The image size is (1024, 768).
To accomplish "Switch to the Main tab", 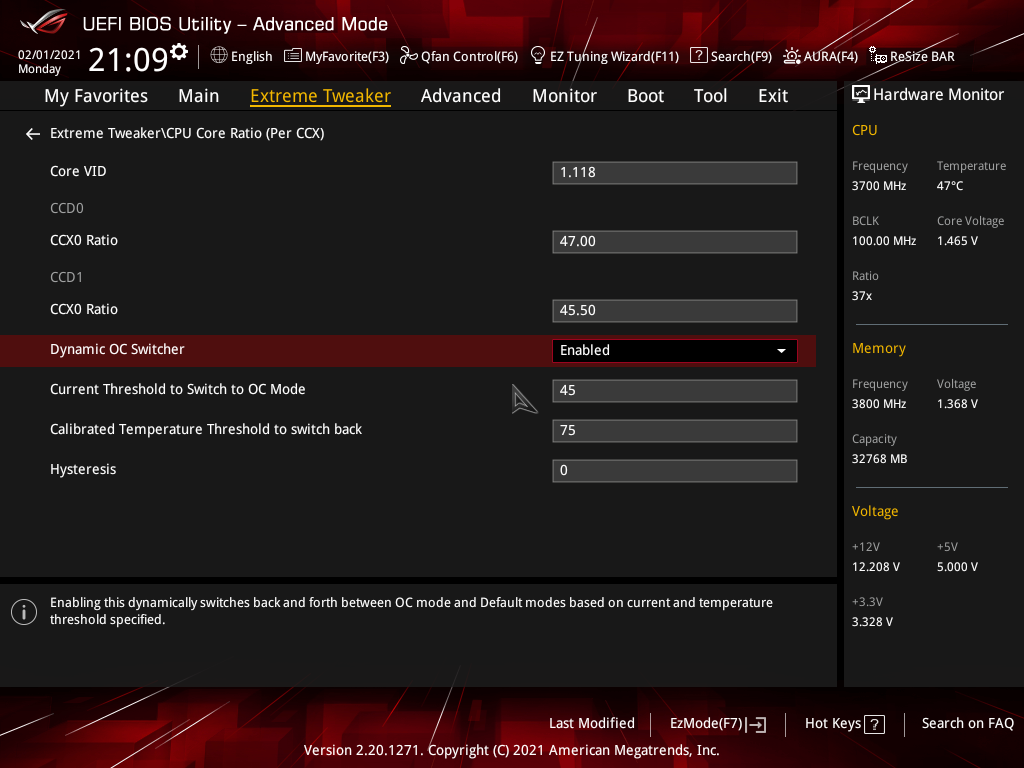I will (x=199, y=96).
